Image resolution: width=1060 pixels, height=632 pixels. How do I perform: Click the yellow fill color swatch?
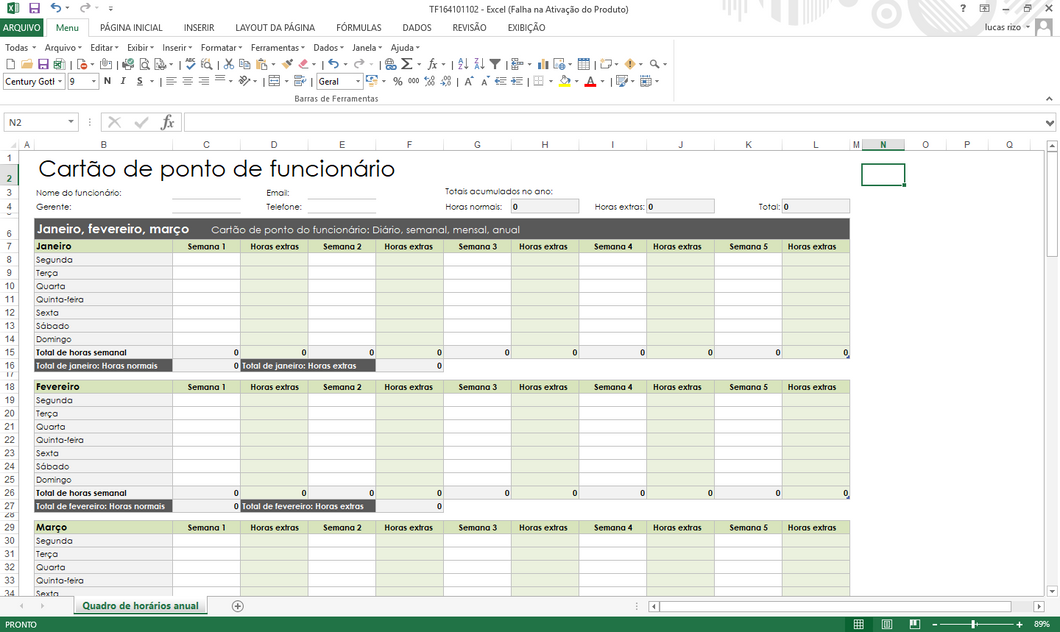[564, 82]
